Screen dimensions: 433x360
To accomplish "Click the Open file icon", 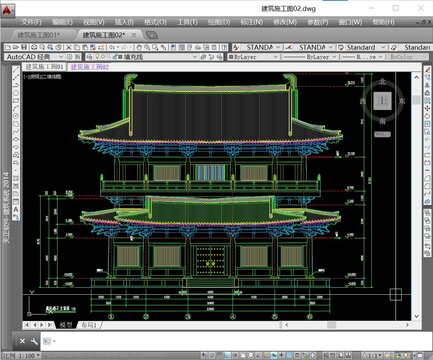I will (x=16, y=47).
